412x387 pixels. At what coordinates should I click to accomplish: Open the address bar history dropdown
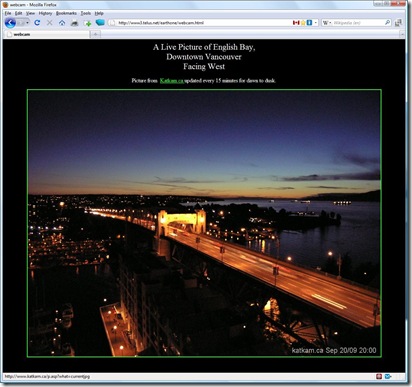point(316,23)
